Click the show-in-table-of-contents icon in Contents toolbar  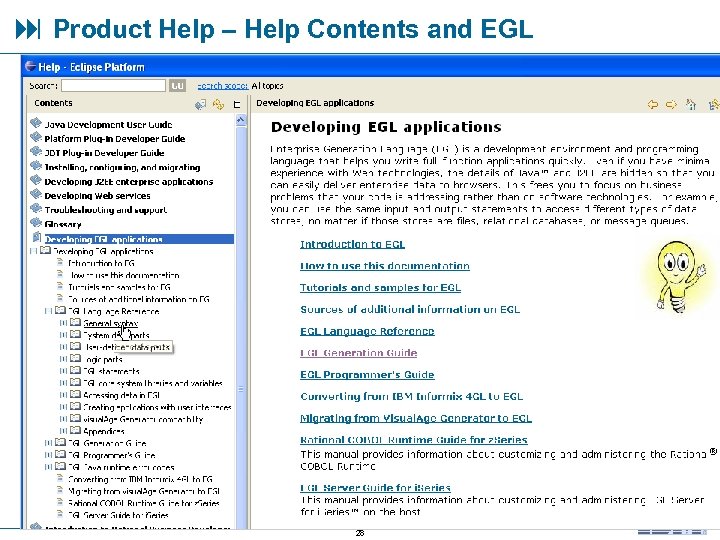(200, 104)
